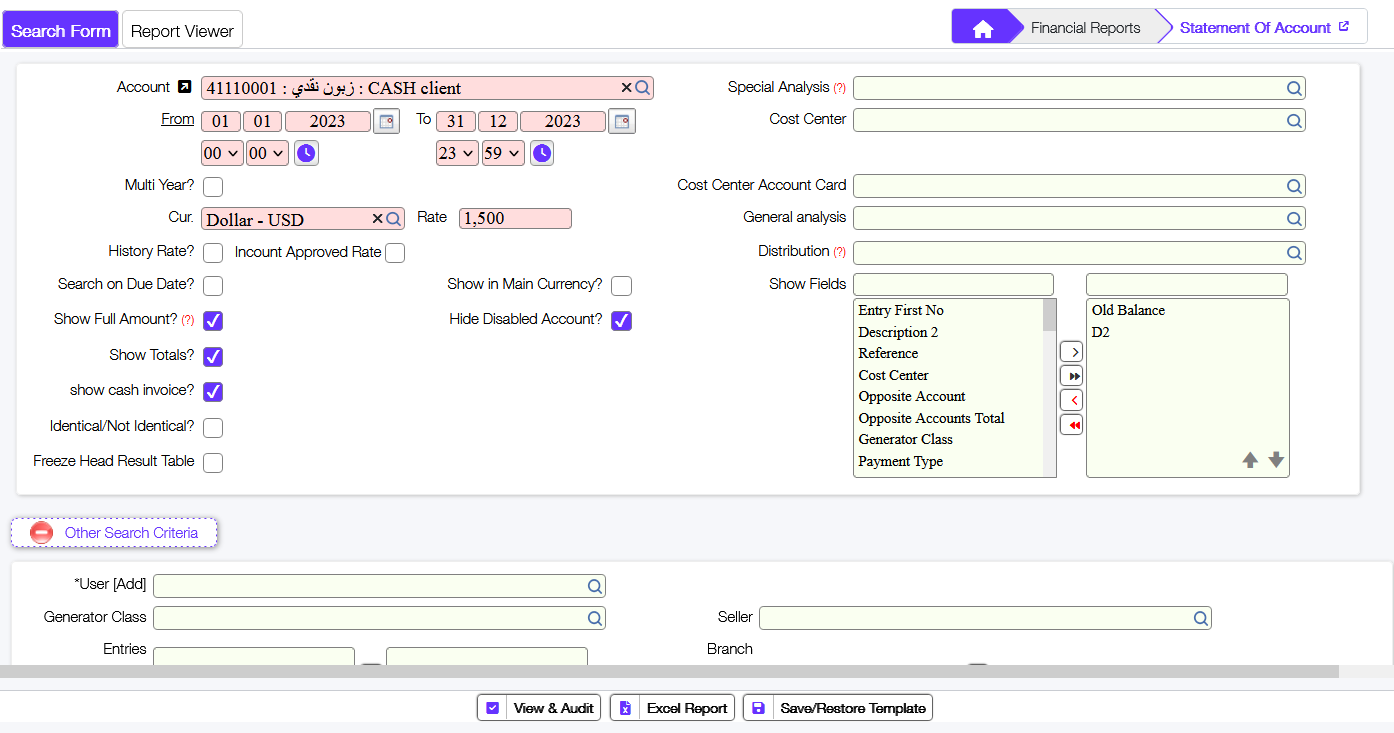
Task: Select Payment Type in available fields
Action: 900,461
